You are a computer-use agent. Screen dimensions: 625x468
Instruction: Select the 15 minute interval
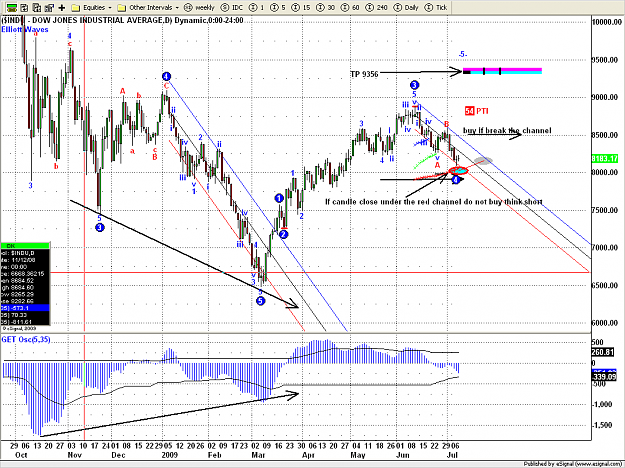pos(301,8)
